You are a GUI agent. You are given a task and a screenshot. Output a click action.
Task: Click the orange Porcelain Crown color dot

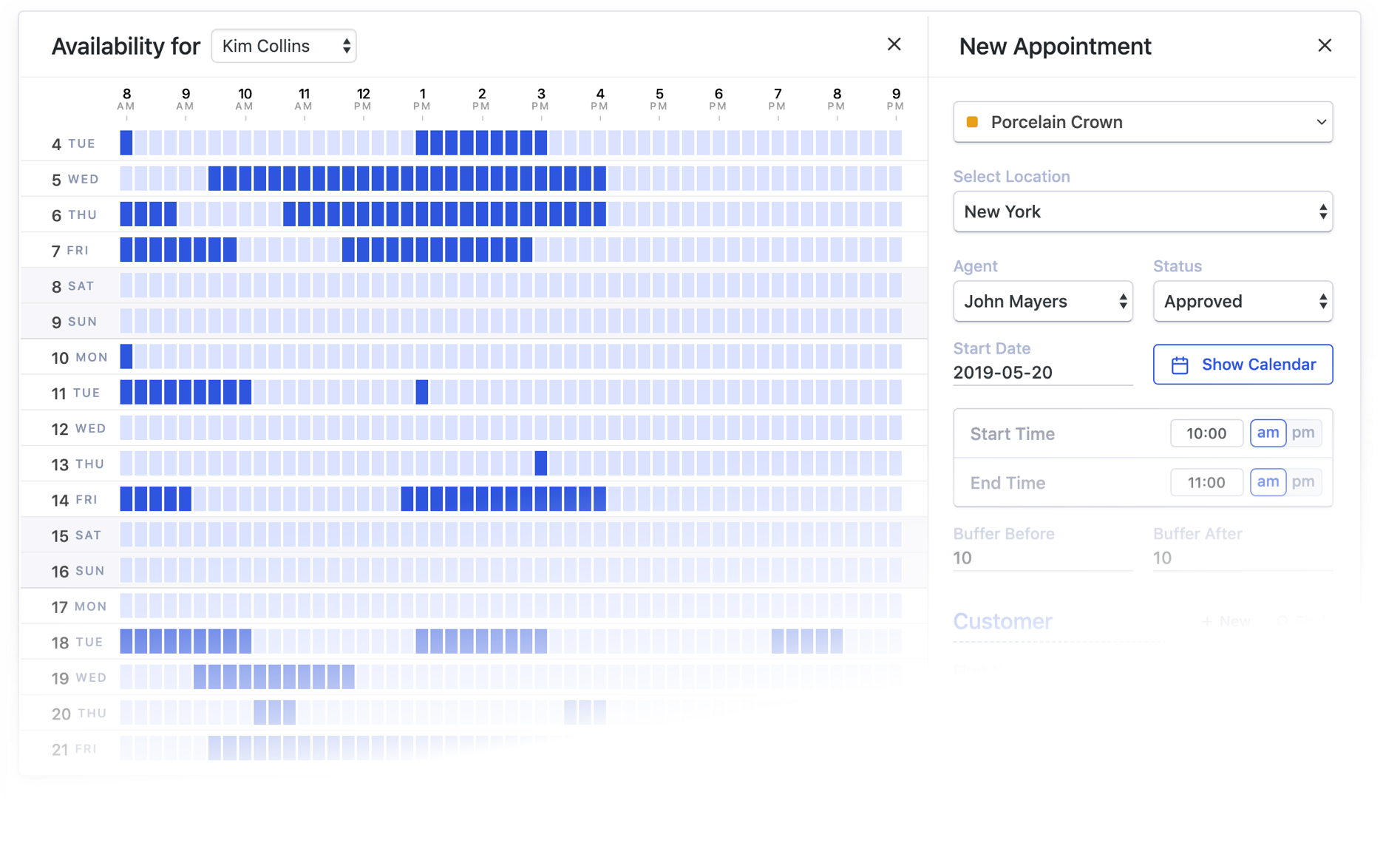973,122
